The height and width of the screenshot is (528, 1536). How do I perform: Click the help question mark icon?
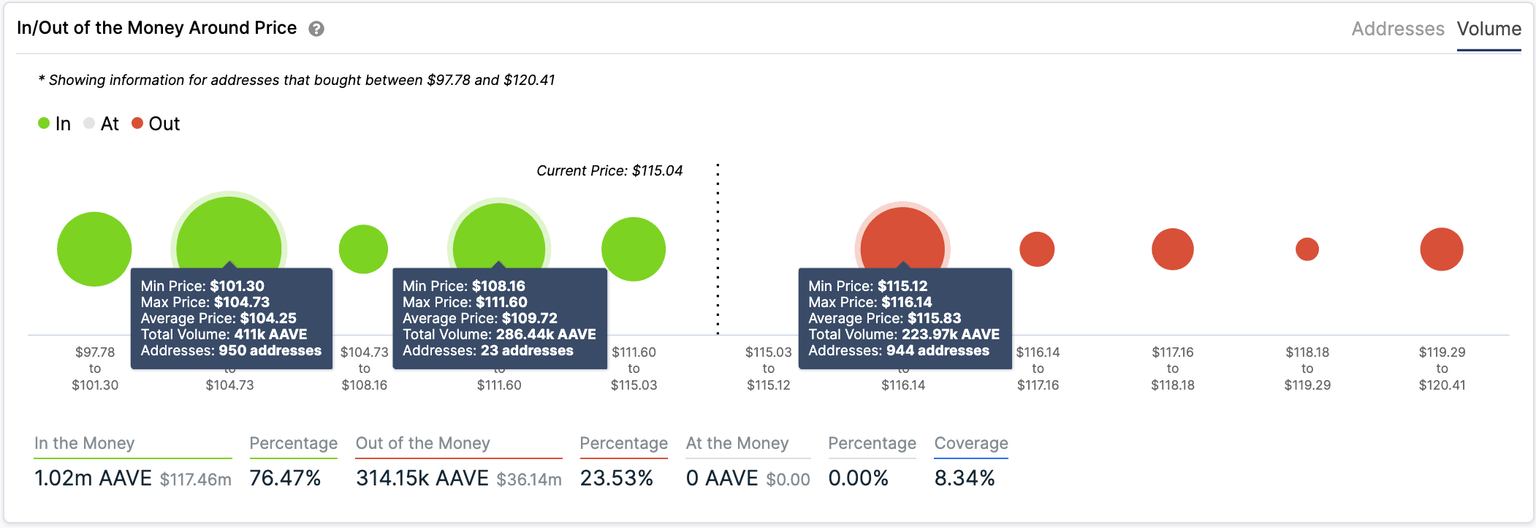tap(316, 29)
